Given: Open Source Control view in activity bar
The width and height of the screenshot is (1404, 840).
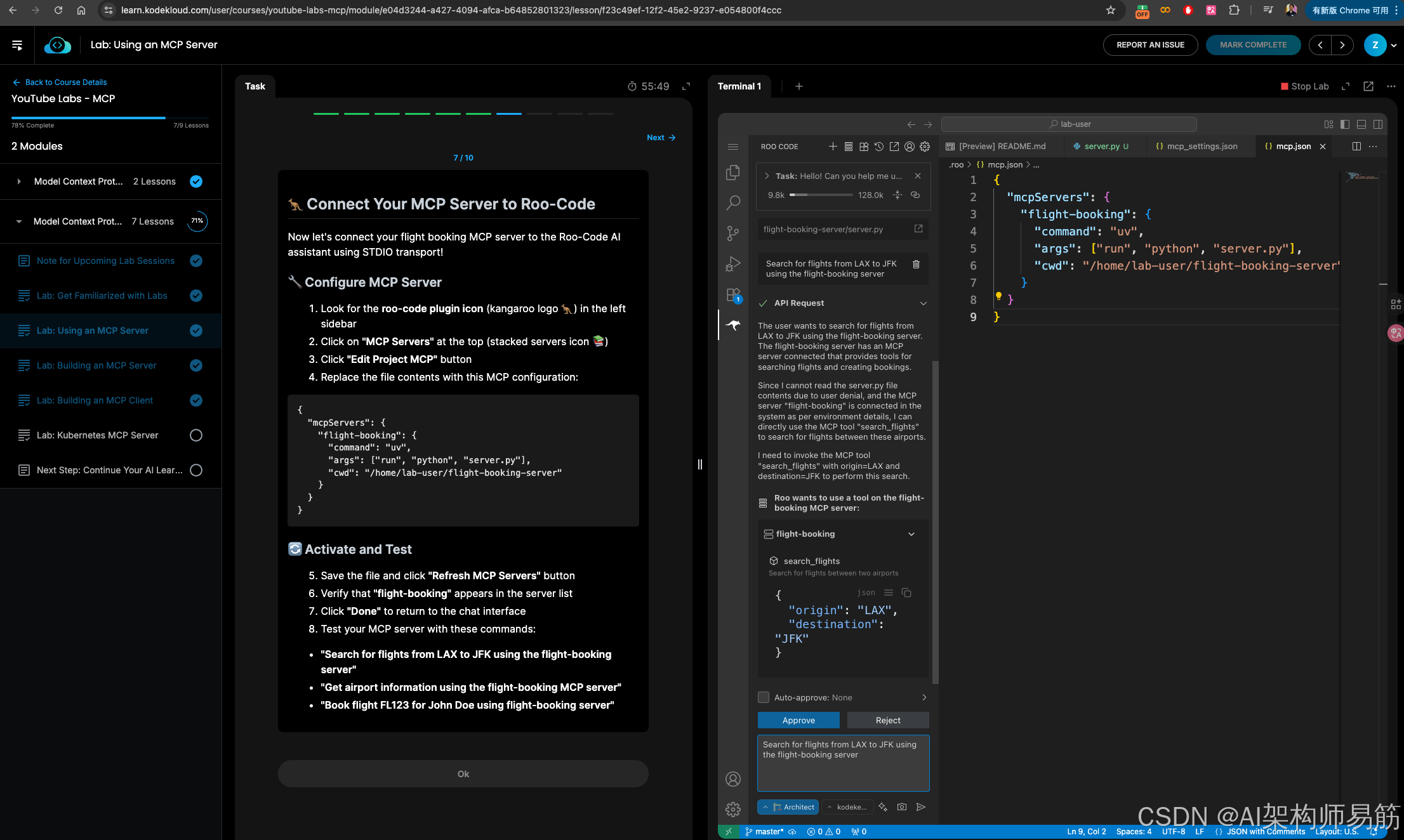Looking at the screenshot, I should tap(733, 233).
